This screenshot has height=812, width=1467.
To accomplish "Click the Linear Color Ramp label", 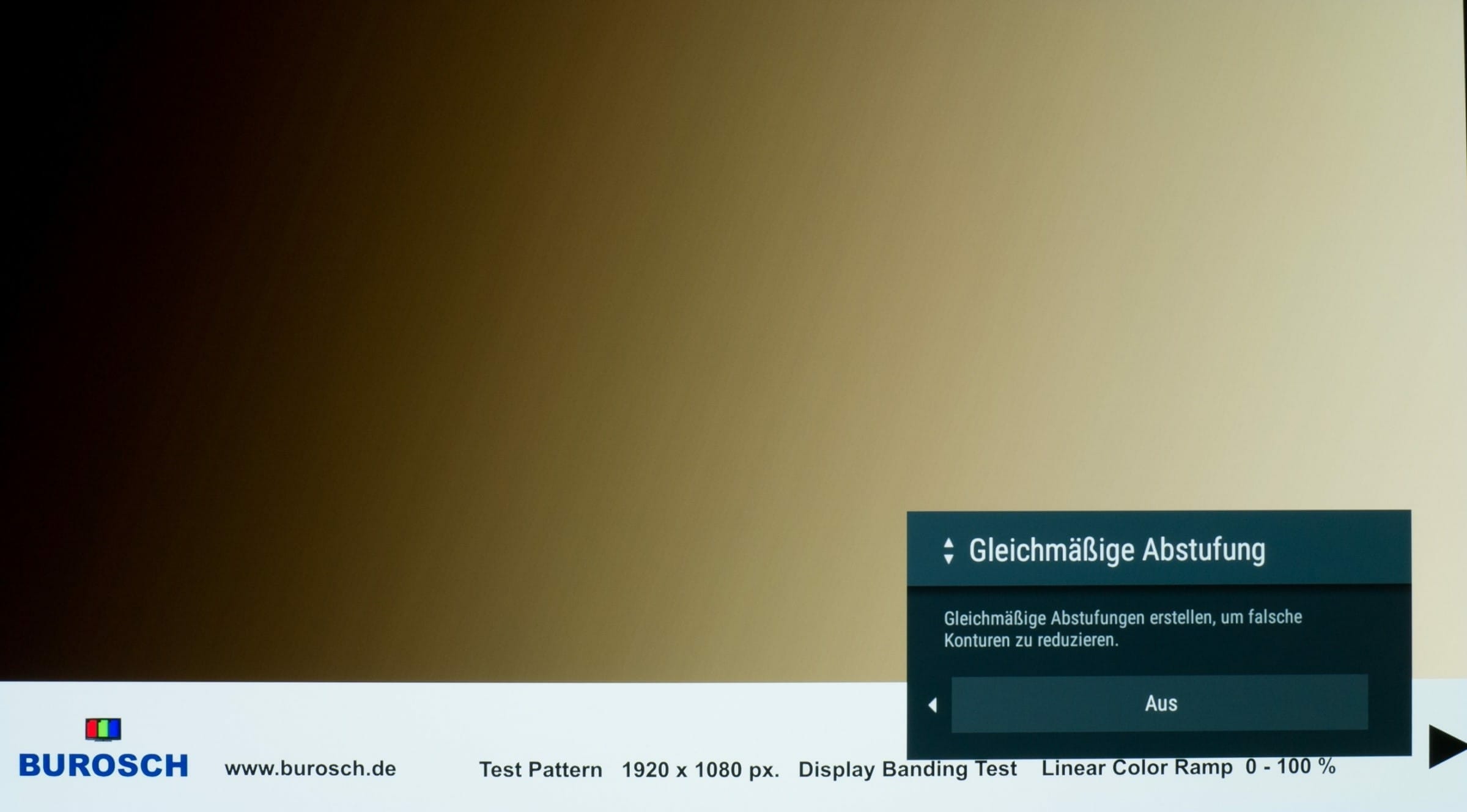I will [1136, 767].
